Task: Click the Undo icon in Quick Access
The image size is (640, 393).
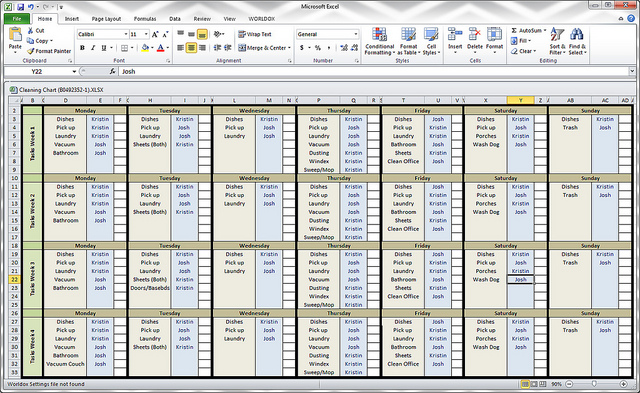Action: point(31,7)
